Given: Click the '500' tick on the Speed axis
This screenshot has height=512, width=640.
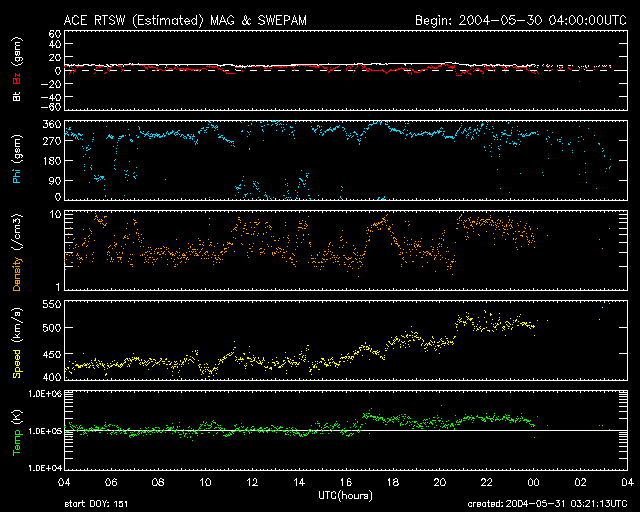Looking at the screenshot, I should click(52, 328).
